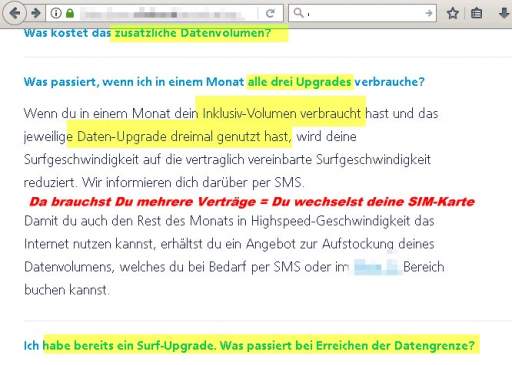Click the red text "Da brauchst Du mehrere Verträge"
Viewport: 512px width, 365px height.
(142, 202)
